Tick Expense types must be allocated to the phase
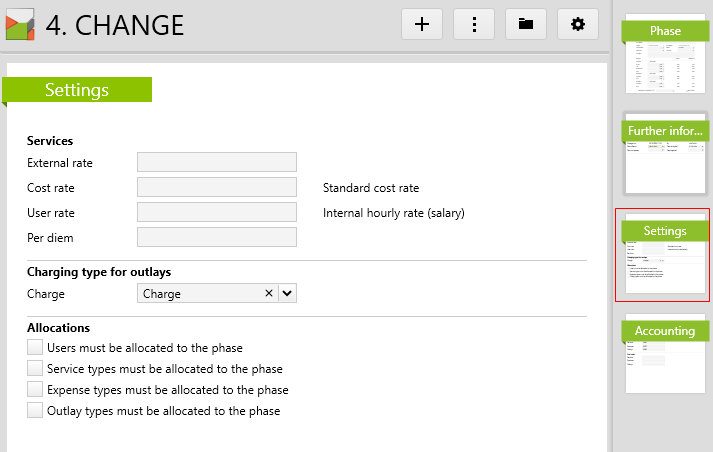This screenshot has width=713, height=452. 36,390
